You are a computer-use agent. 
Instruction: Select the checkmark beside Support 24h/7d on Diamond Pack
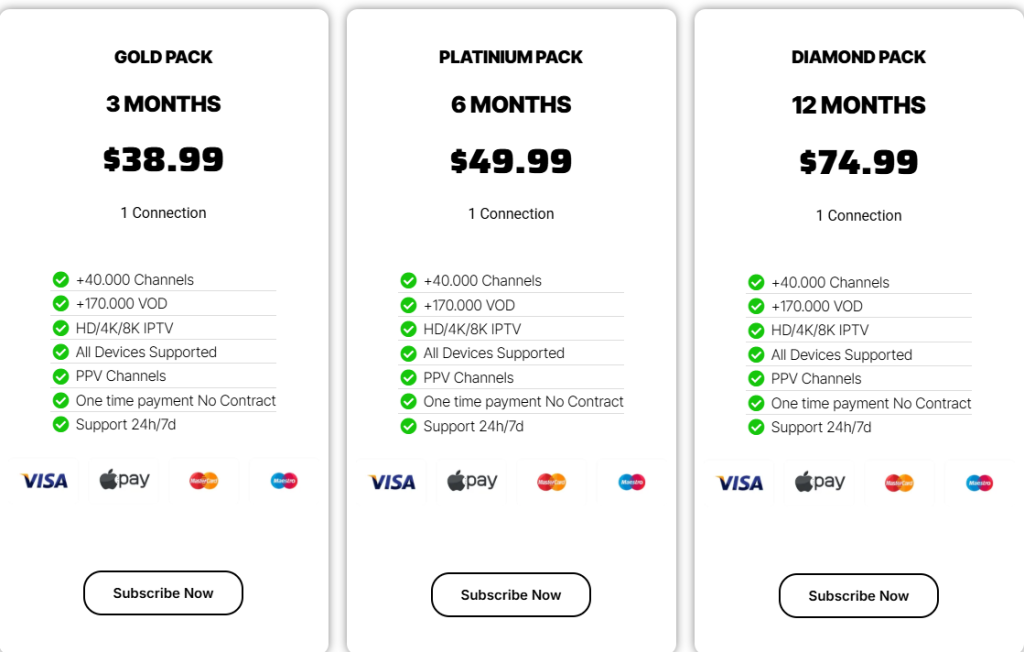coord(756,427)
